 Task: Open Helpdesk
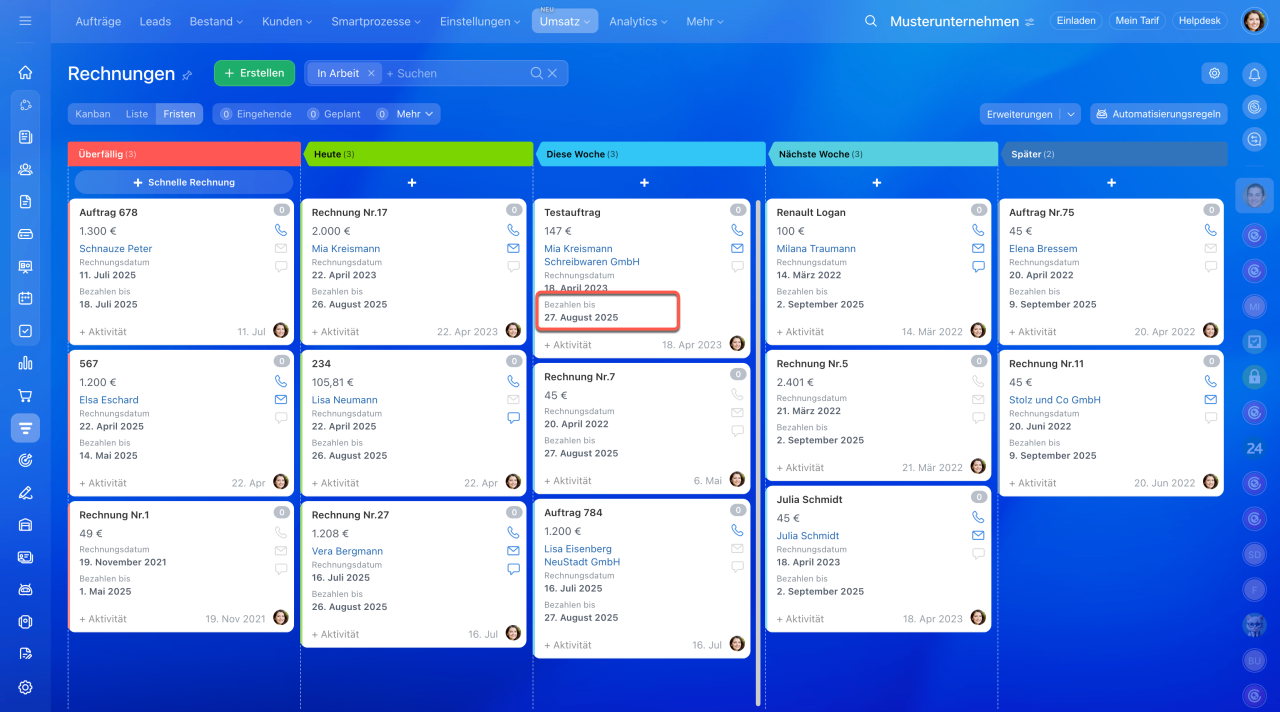(1200, 21)
